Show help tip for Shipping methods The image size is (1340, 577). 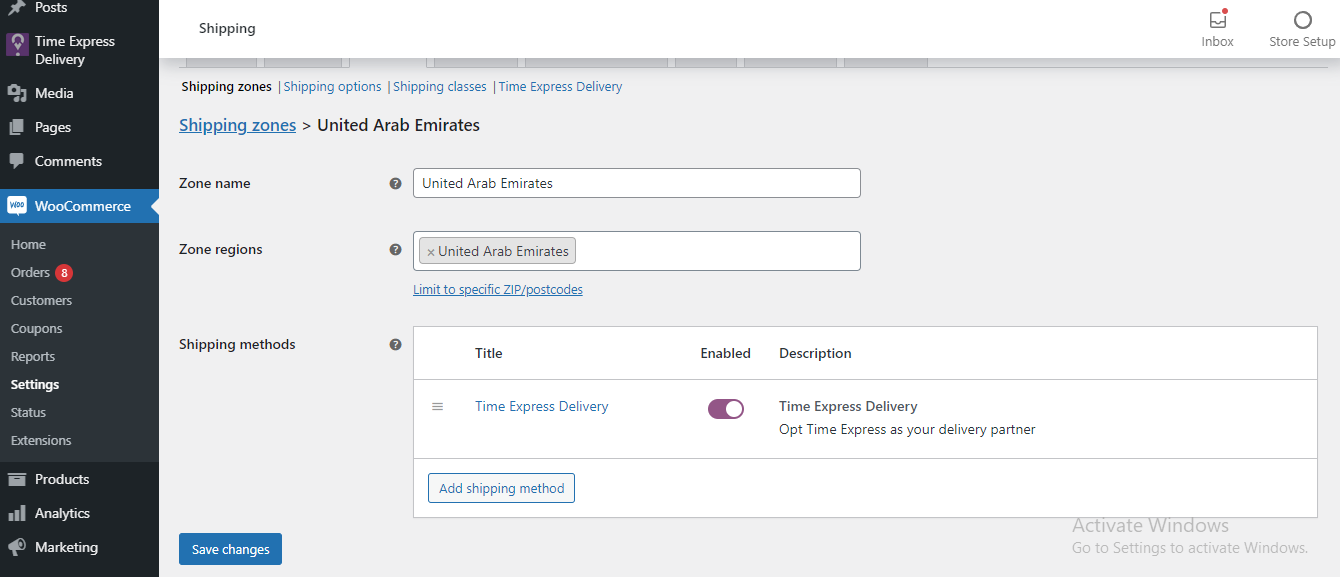(x=395, y=345)
